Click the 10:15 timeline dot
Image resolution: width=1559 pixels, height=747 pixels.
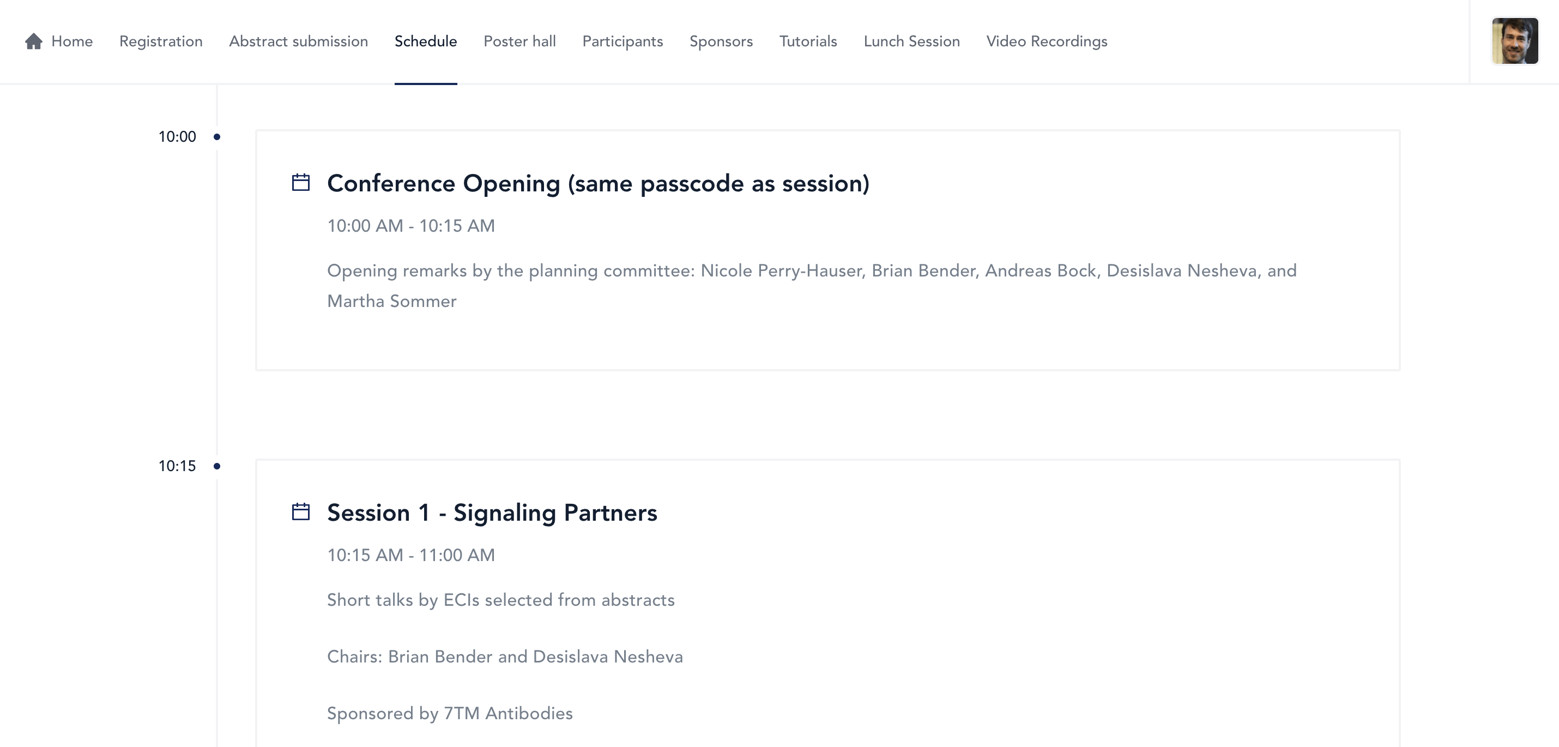click(x=217, y=466)
